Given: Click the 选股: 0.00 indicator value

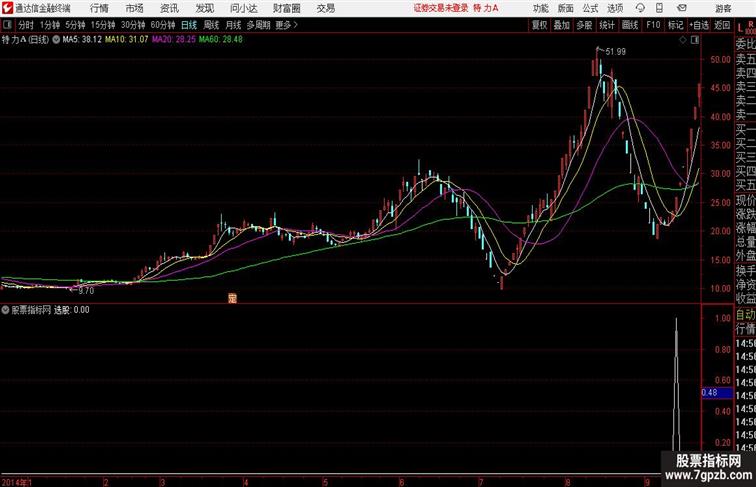Looking at the screenshot, I should click(x=71, y=310).
